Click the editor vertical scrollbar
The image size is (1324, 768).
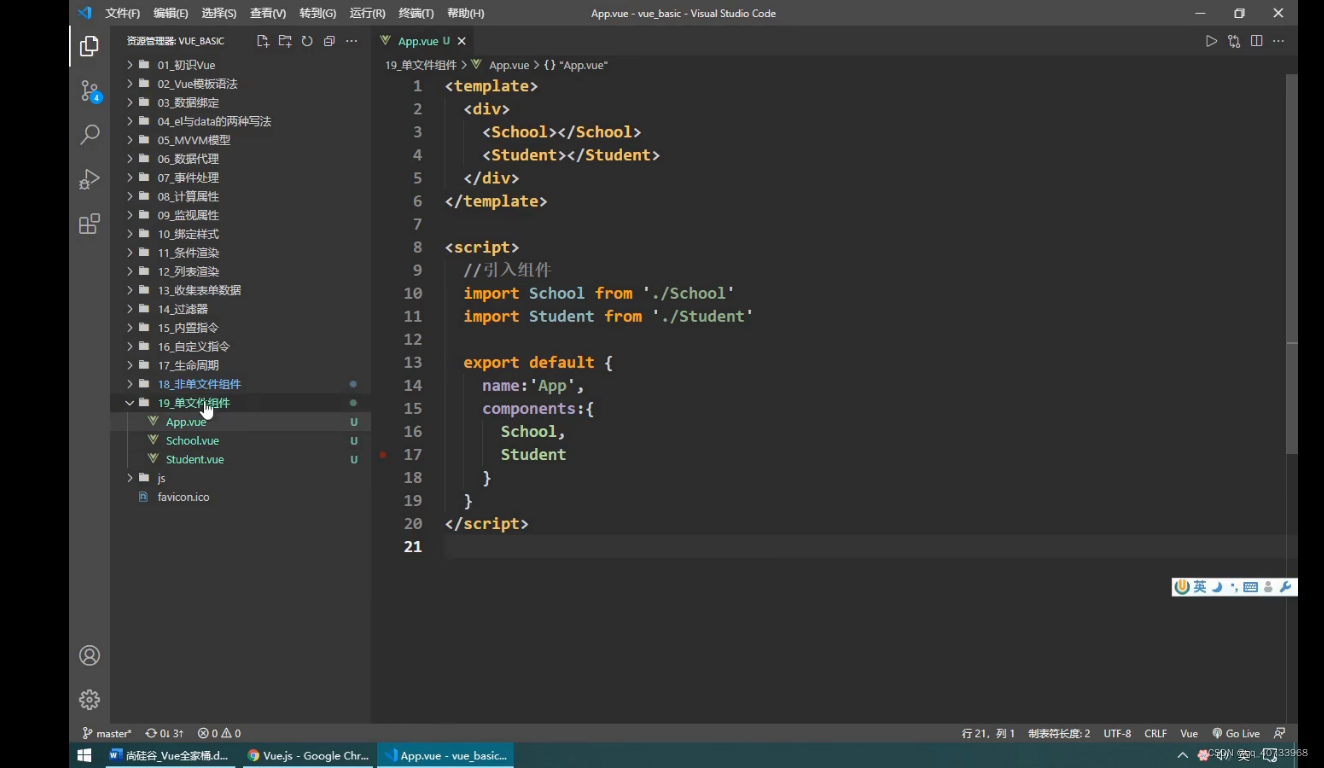point(1291,263)
